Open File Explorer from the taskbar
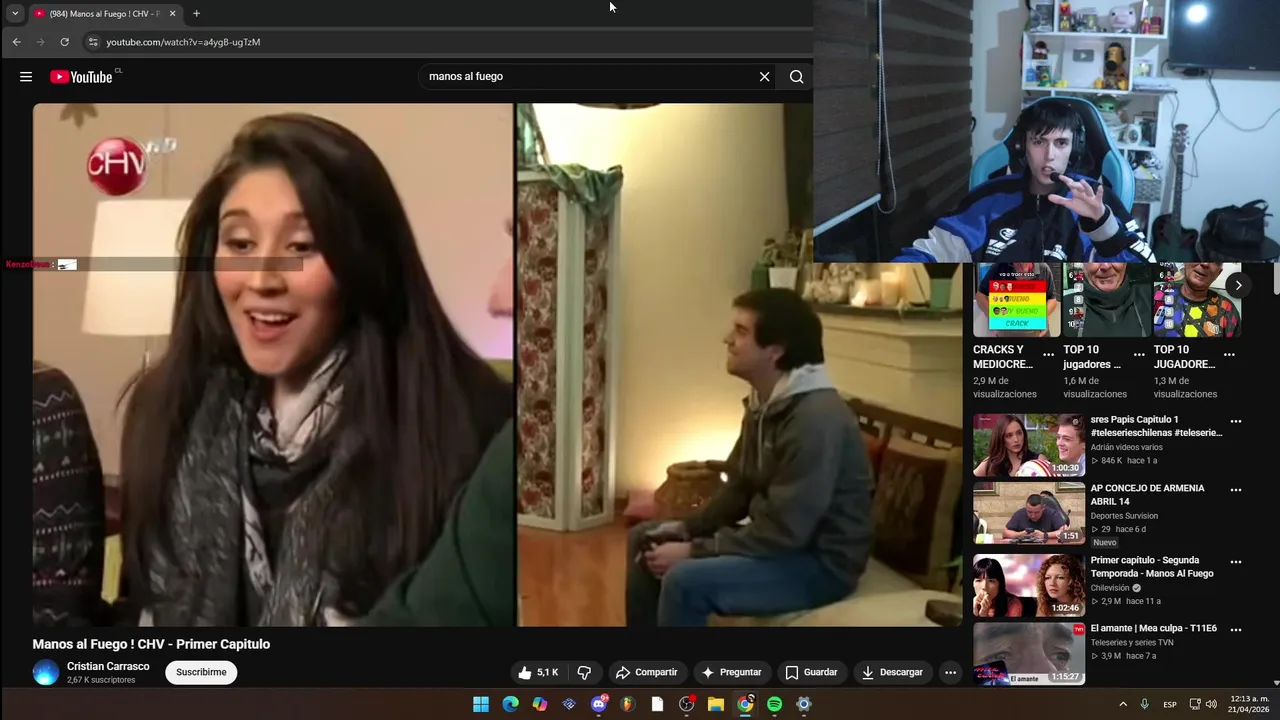1280x720 pixels. coord(716,704)
